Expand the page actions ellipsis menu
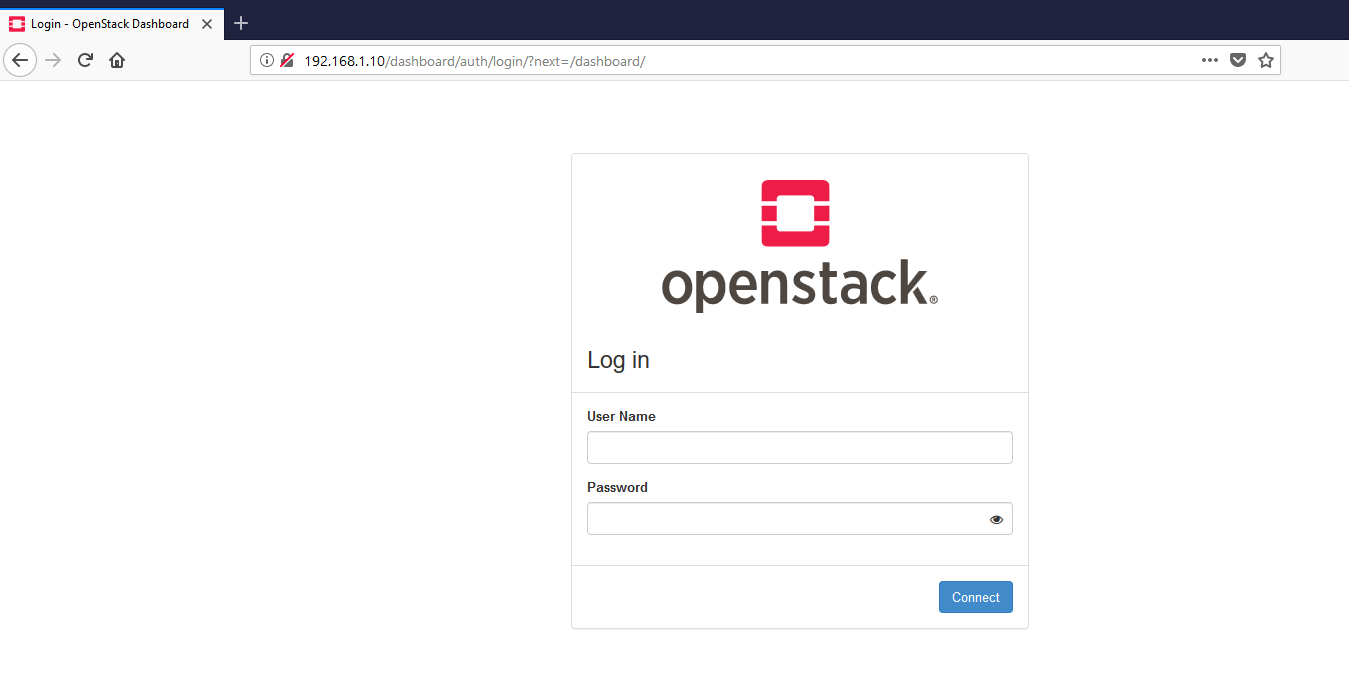 pos(1210,60)
